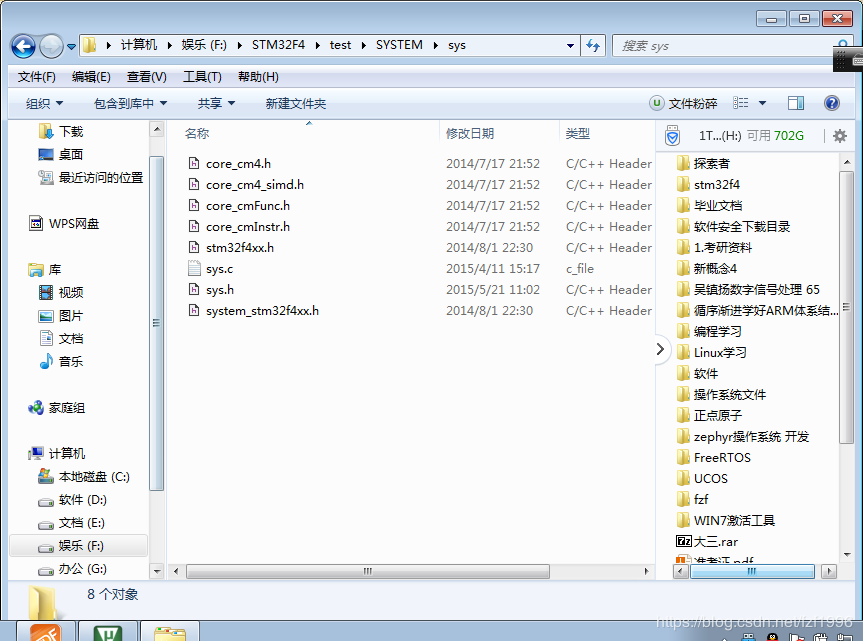Toggle the preview pane icon
Screen dimensions: 863x641
(x=796, y=103)
